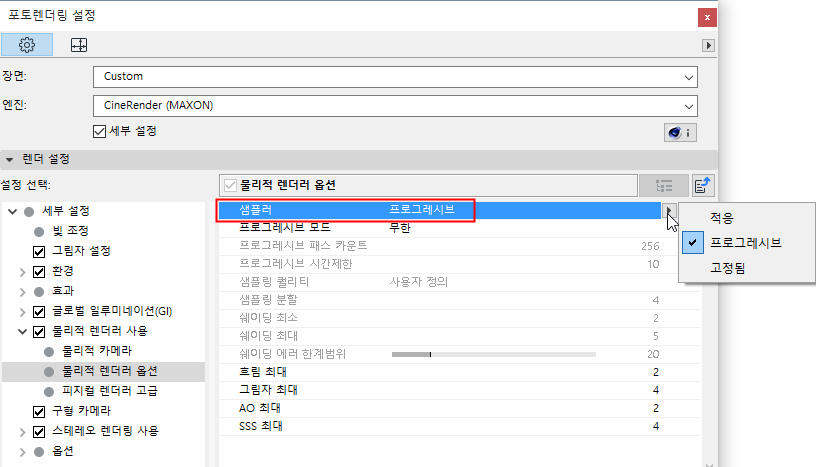Viewport: 816px width, 467px height.
Task: Select 빛 조정 in the settings tree
Action: tap(70, 231)
